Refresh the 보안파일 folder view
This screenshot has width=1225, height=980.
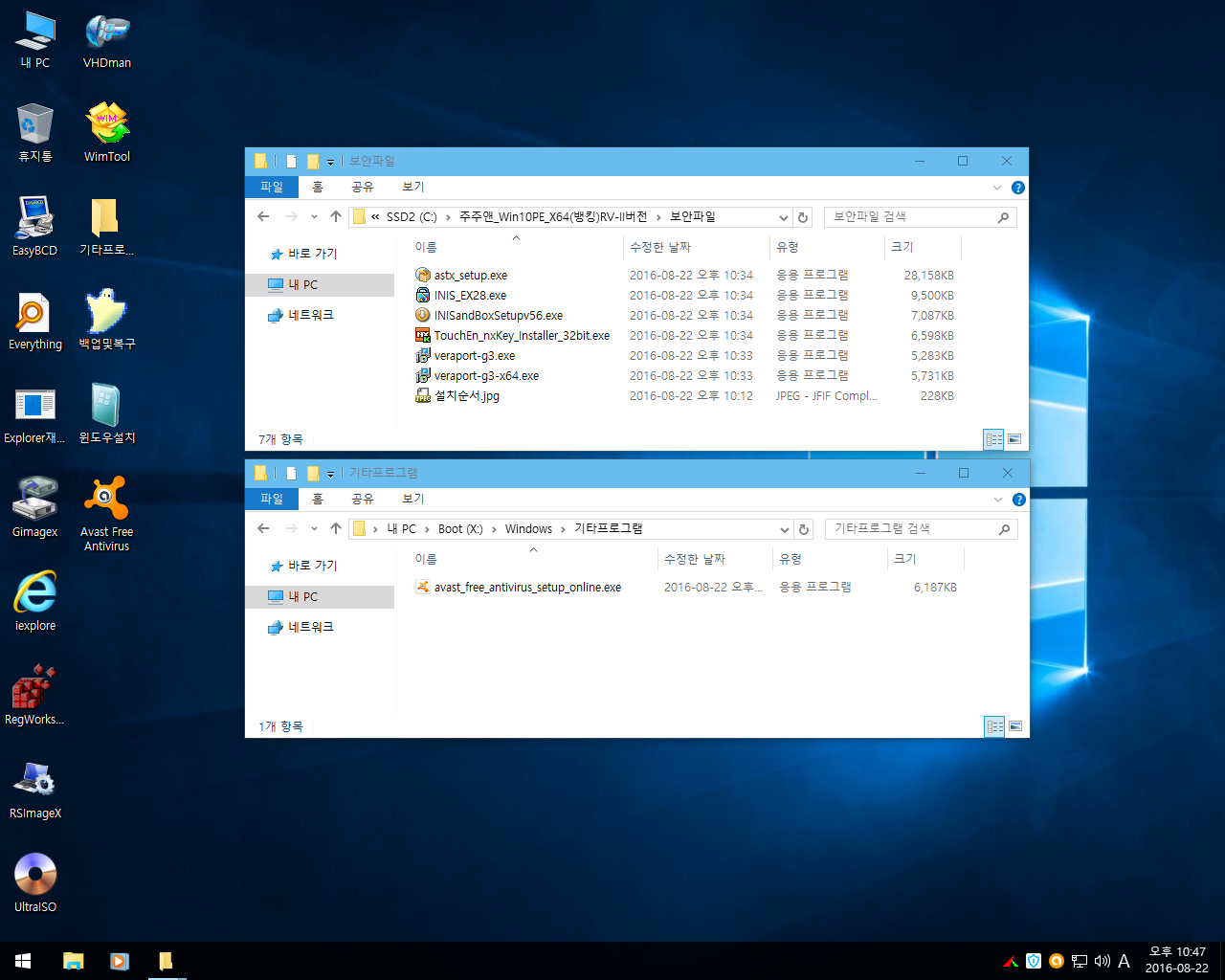pos(803,217)
